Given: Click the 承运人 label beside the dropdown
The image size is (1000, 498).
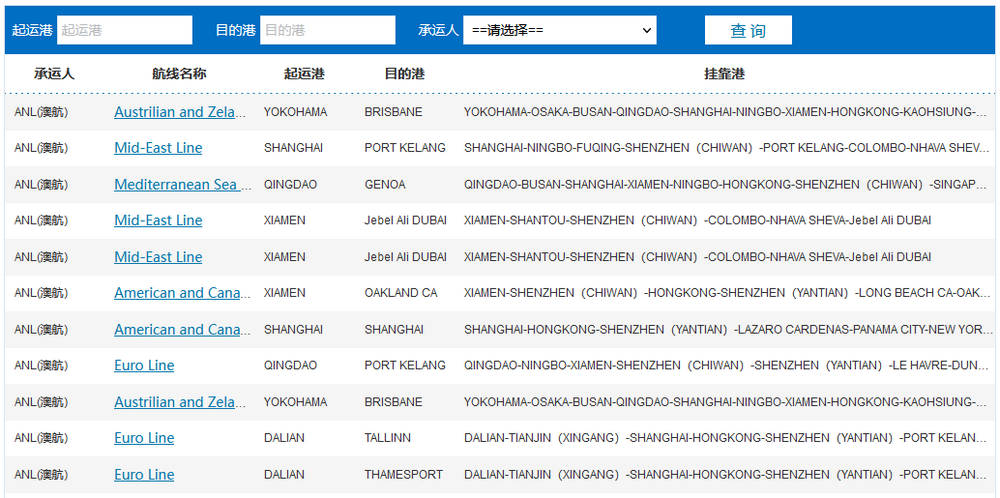Looking at the screenshot, I should pyautogui.click(x=438, y=30).
